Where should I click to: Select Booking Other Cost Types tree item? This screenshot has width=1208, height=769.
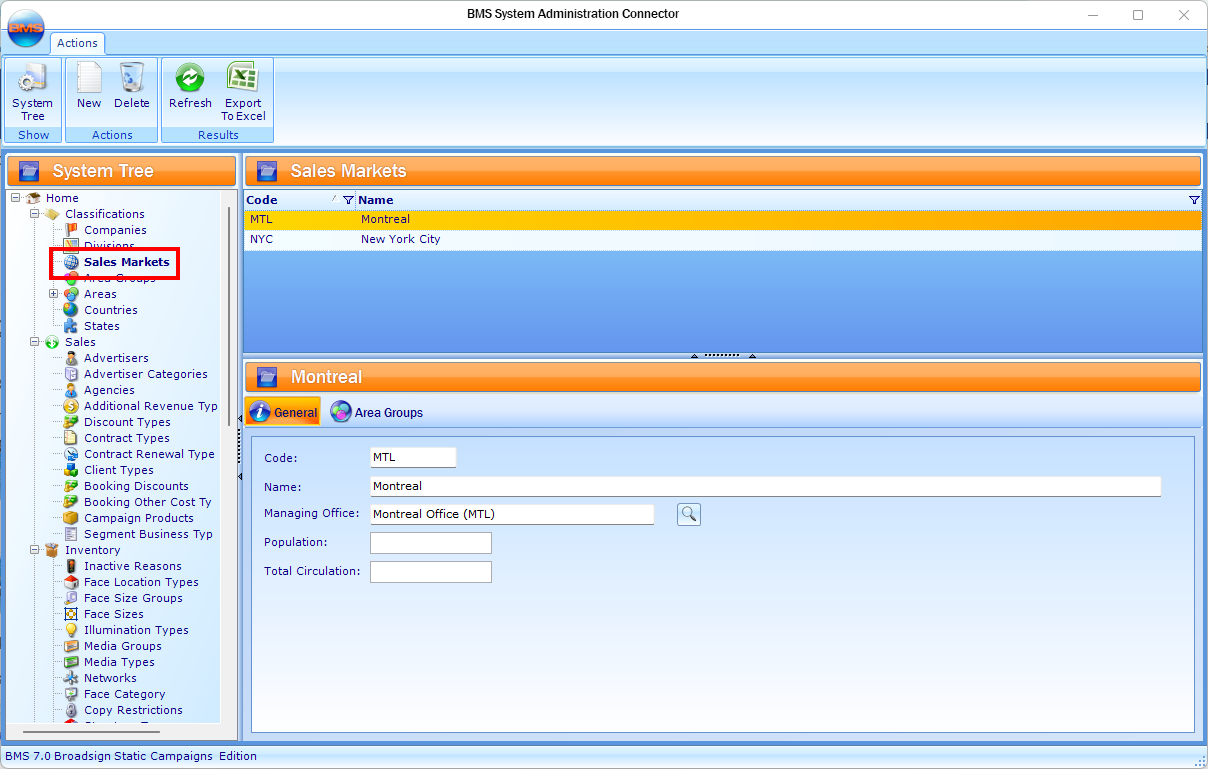148,502
